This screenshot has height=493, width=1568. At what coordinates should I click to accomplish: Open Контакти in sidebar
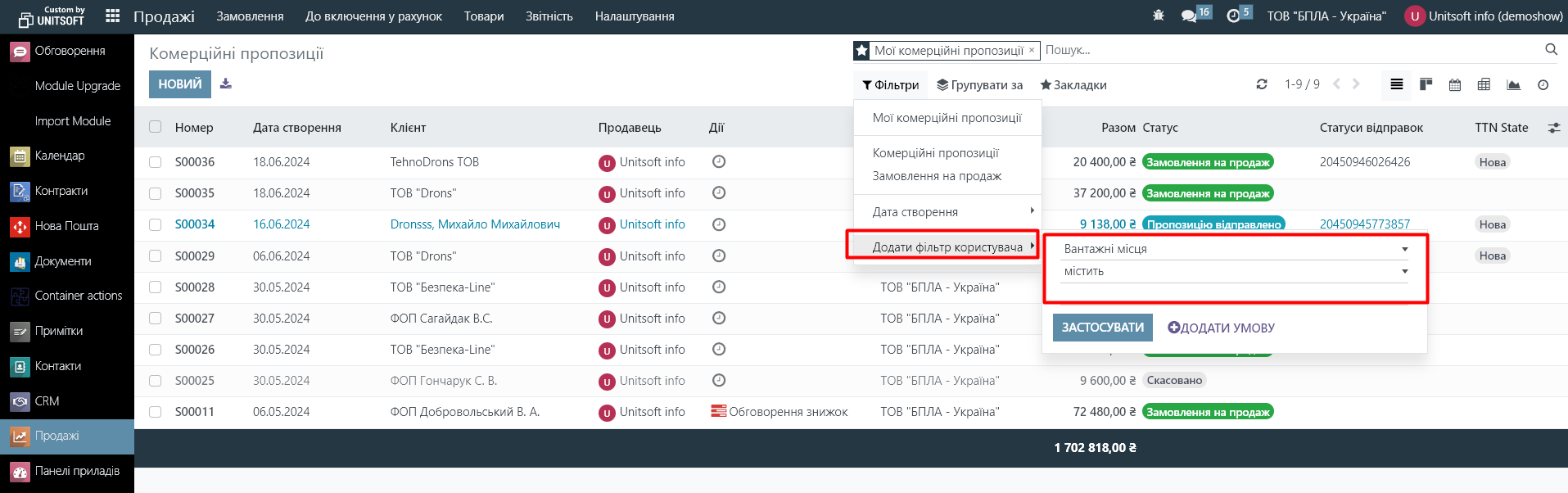pyautogui.click(x=67, y=366)
